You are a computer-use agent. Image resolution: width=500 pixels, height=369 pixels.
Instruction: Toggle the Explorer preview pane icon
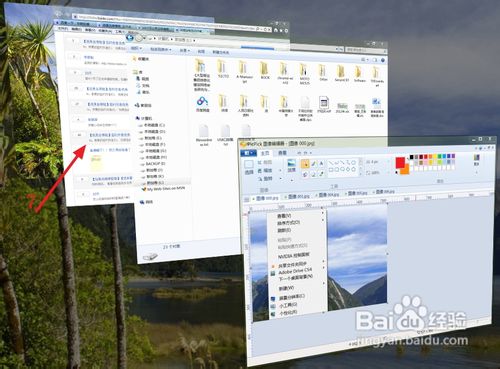coord(375,60)
